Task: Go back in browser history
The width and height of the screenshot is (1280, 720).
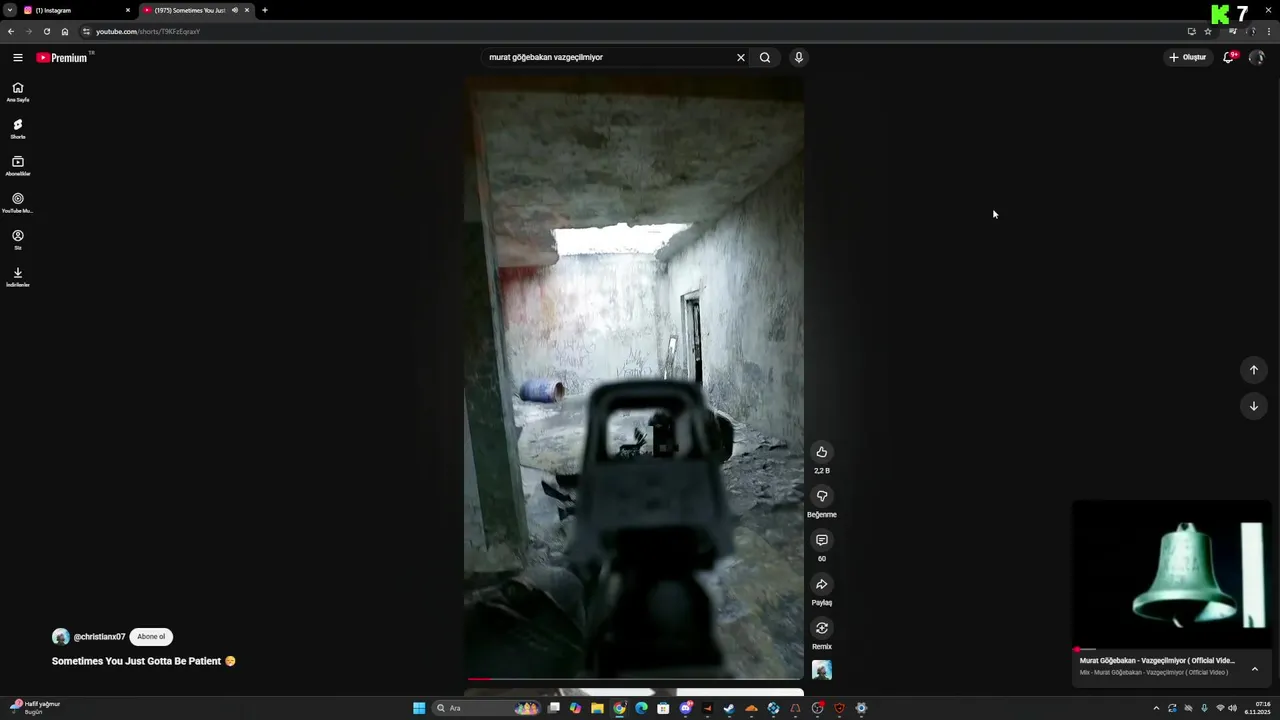Action: [11, 31]
